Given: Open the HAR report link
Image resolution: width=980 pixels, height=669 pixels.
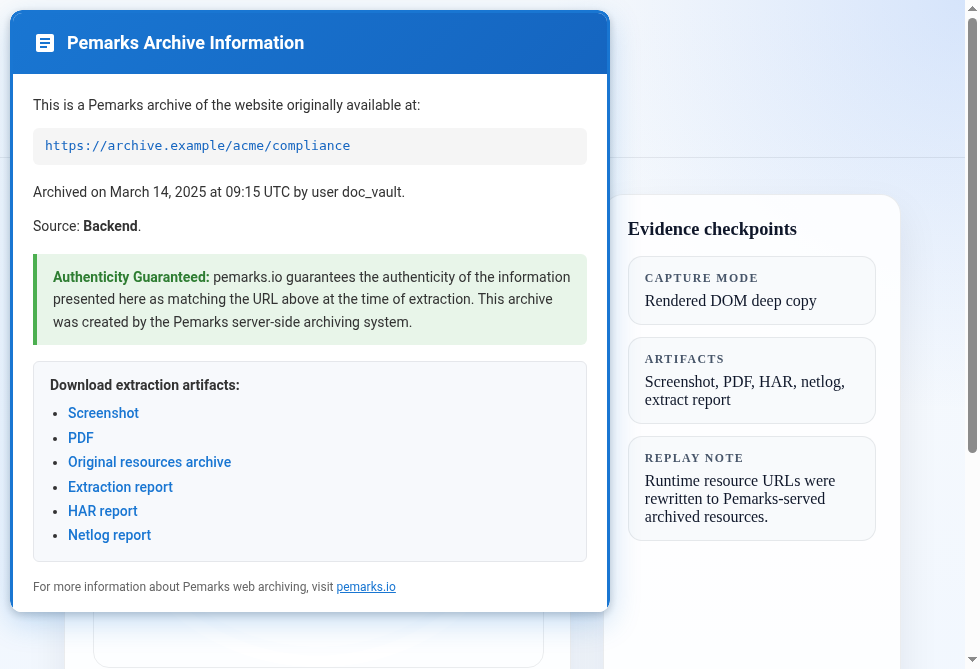Looking at the screenshot, I should tap(102, 511).
